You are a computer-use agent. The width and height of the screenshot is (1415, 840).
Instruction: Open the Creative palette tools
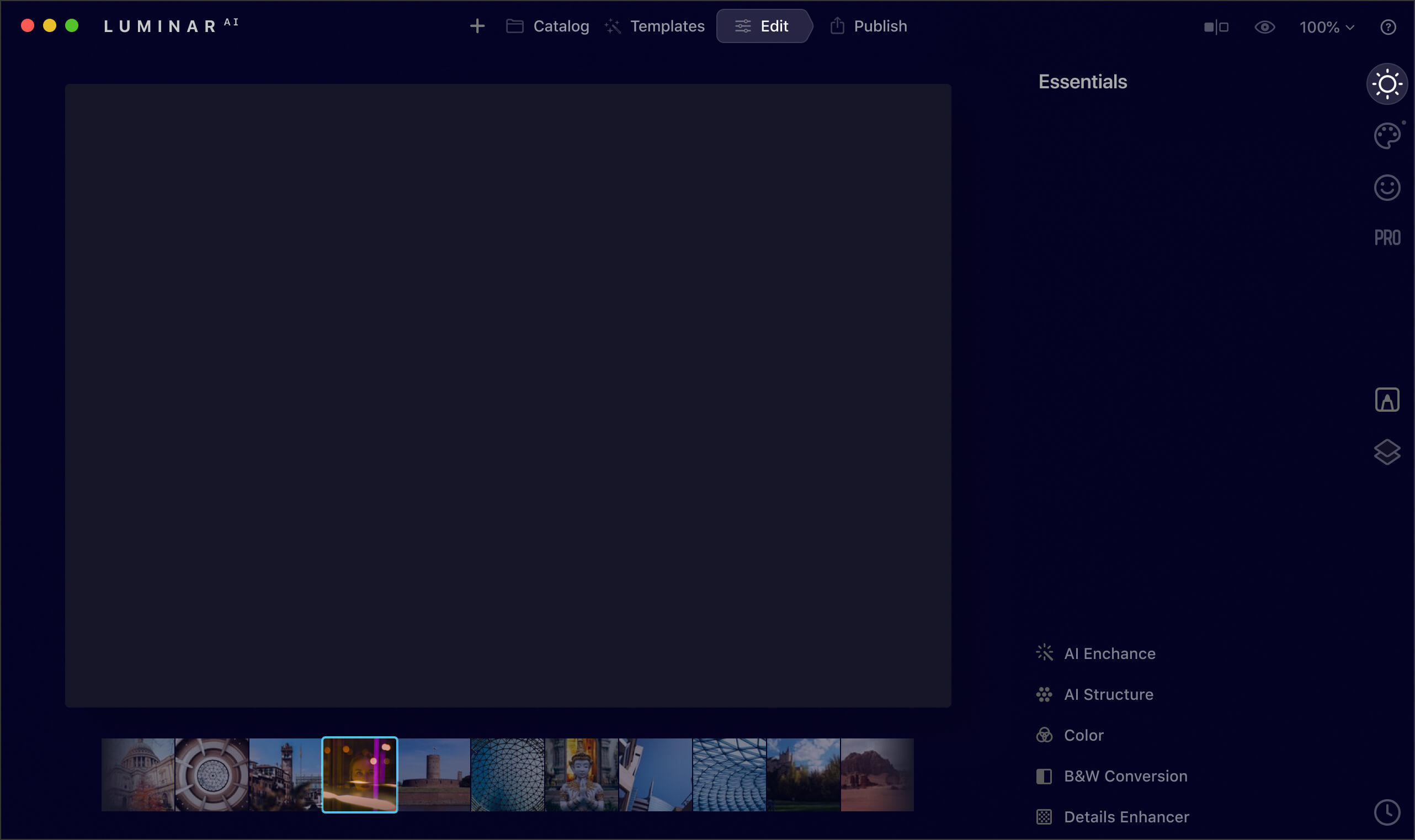pos(1387,136)
